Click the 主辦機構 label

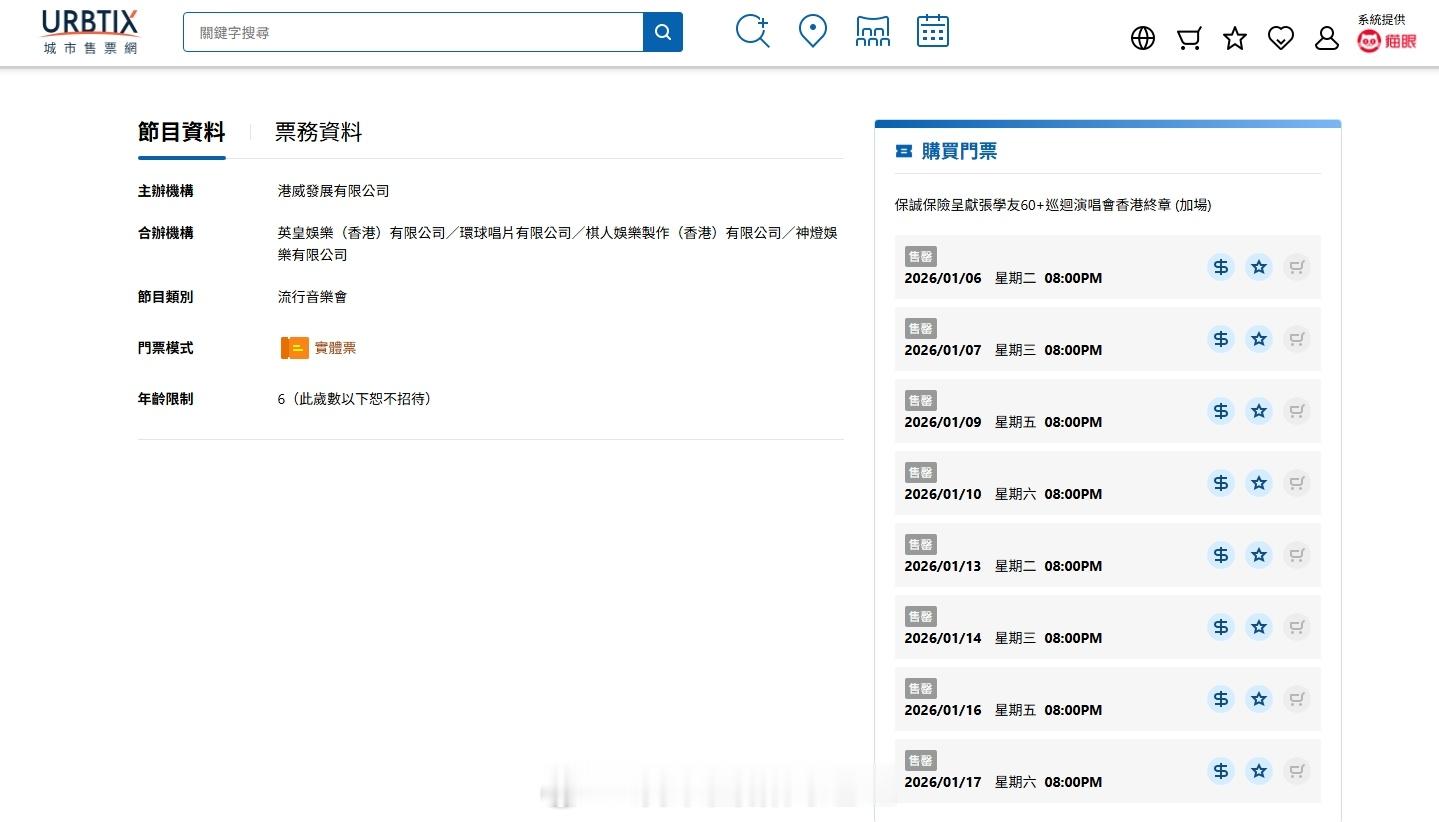click(x=166, y=191)
